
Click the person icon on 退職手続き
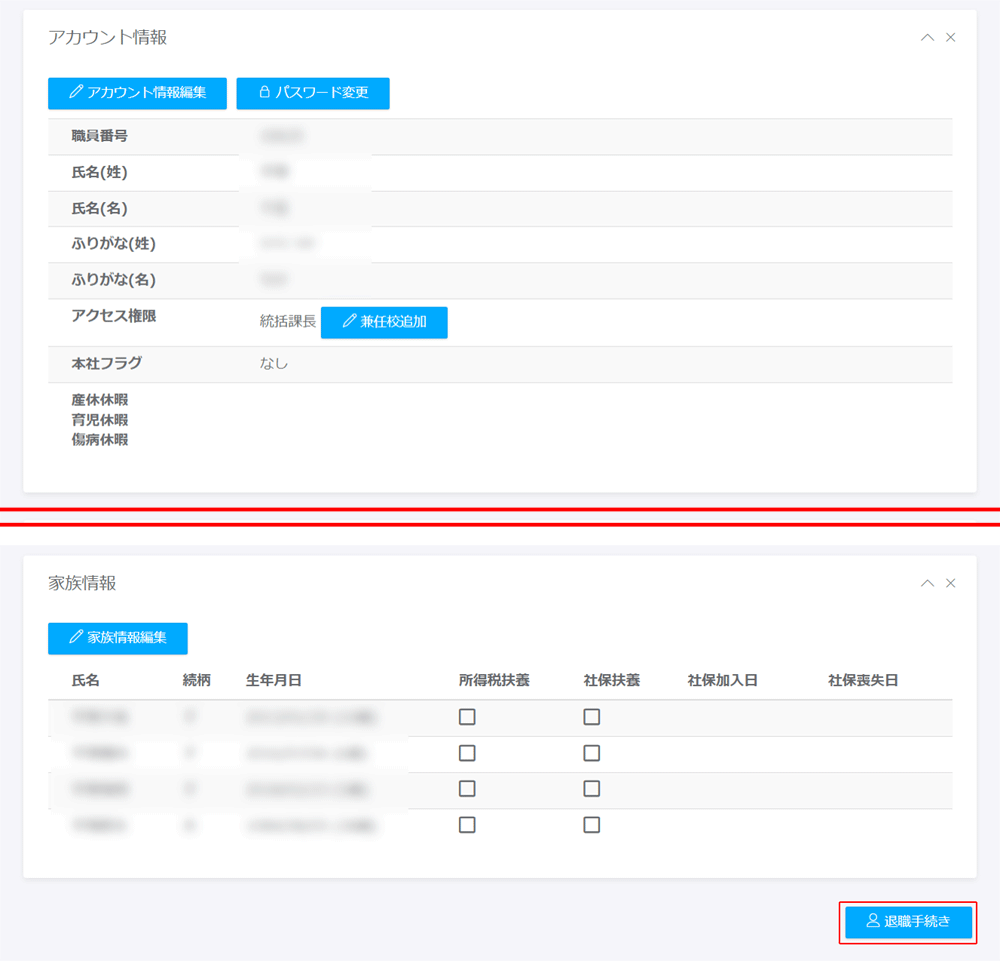873,921
